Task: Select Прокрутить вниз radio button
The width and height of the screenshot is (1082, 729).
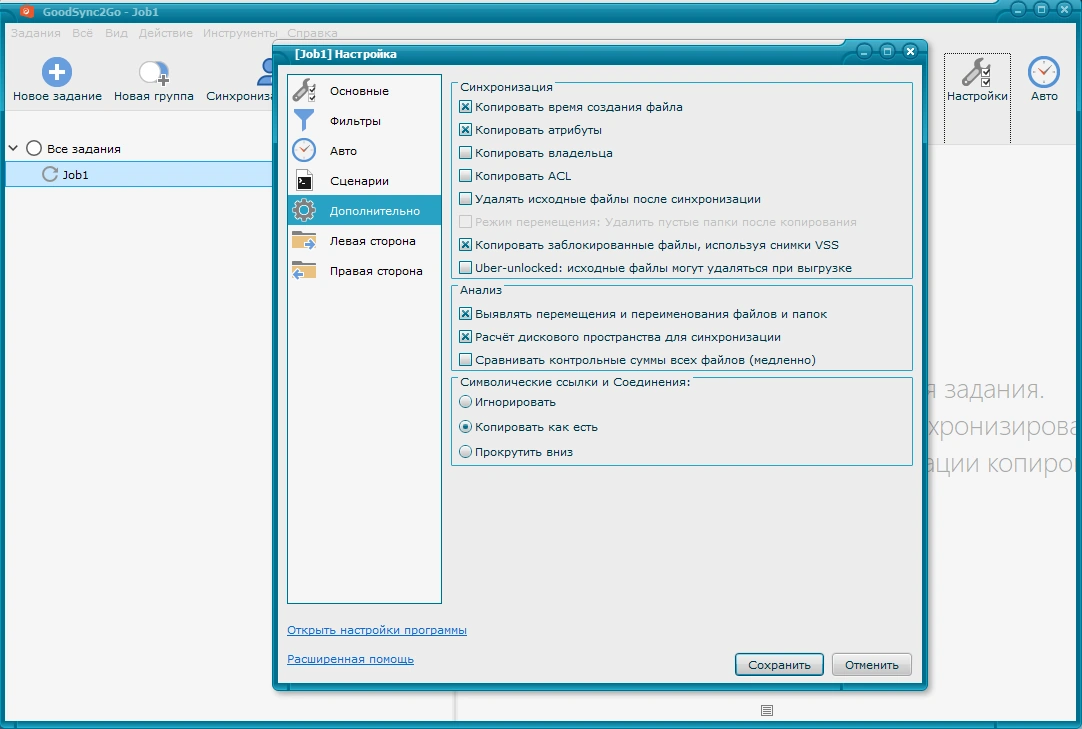Action: pos(465,451)
